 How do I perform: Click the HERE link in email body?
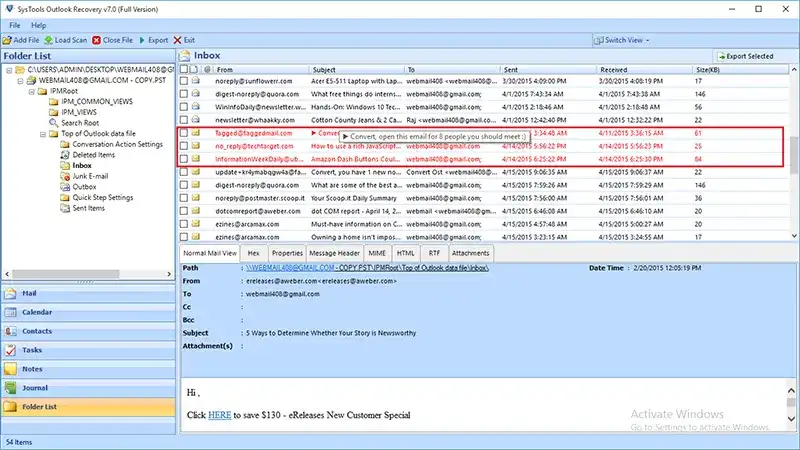point(219,415)
